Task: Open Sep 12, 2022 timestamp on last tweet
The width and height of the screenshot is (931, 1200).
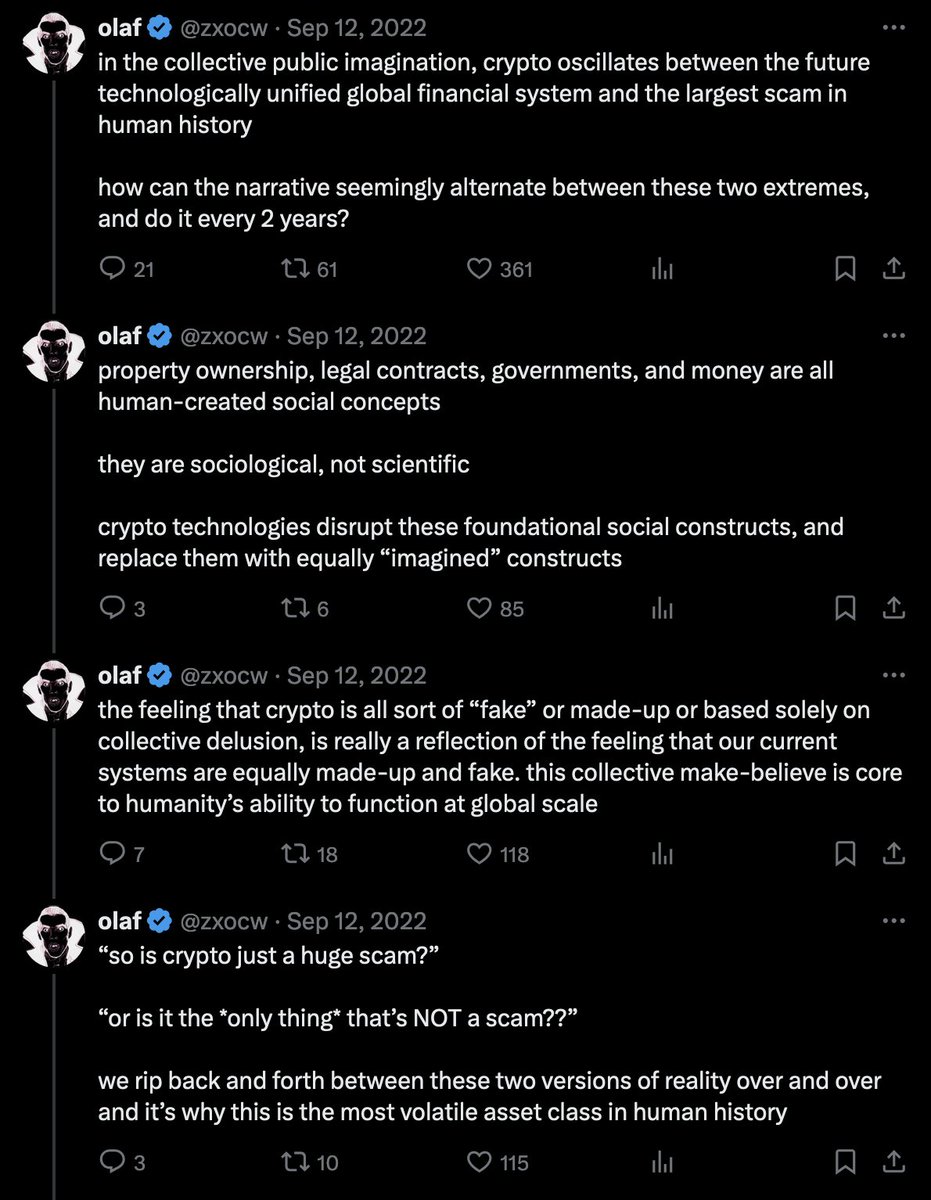Action: [x=357, y=921]
